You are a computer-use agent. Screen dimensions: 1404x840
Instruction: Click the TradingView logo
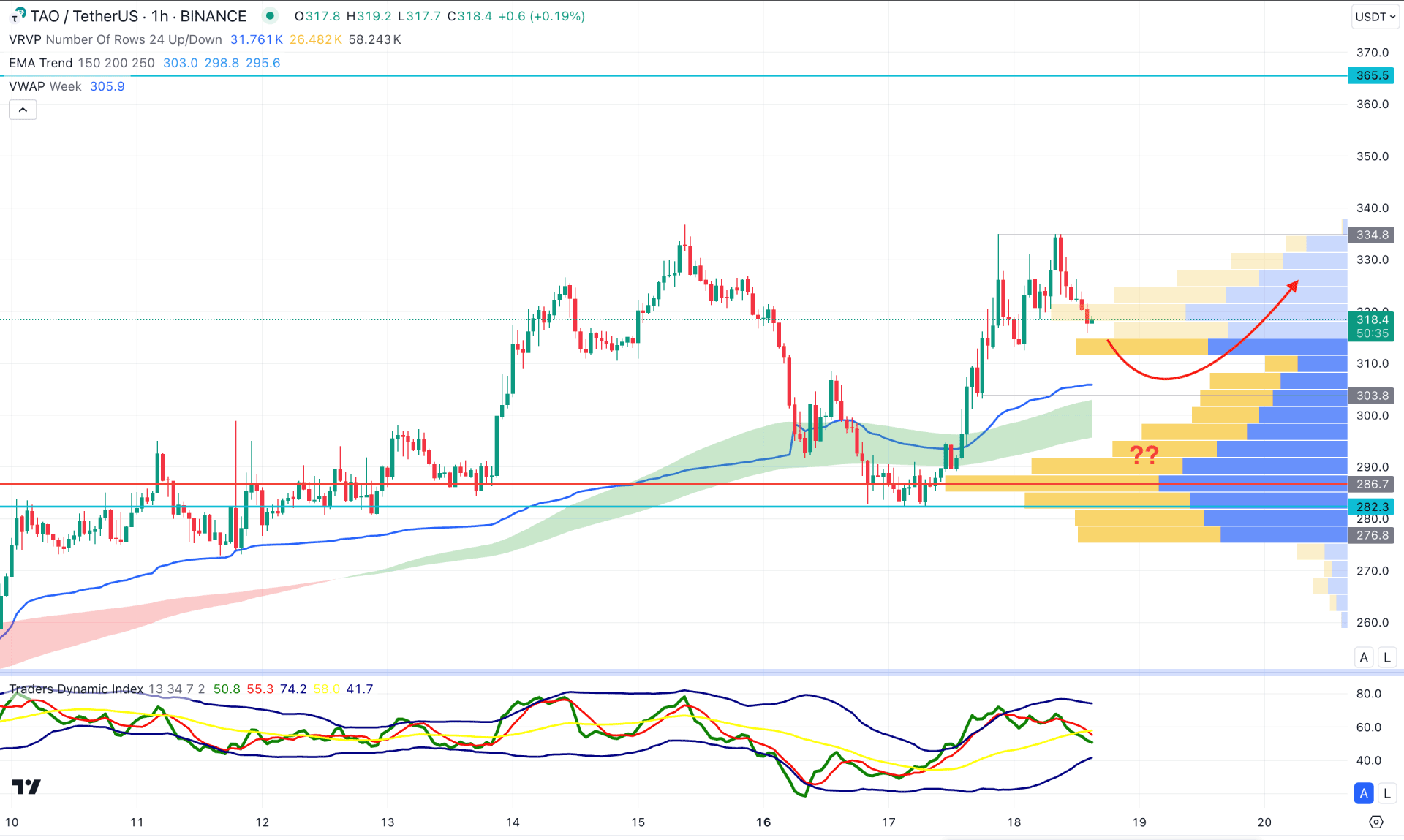coord(26,787)
